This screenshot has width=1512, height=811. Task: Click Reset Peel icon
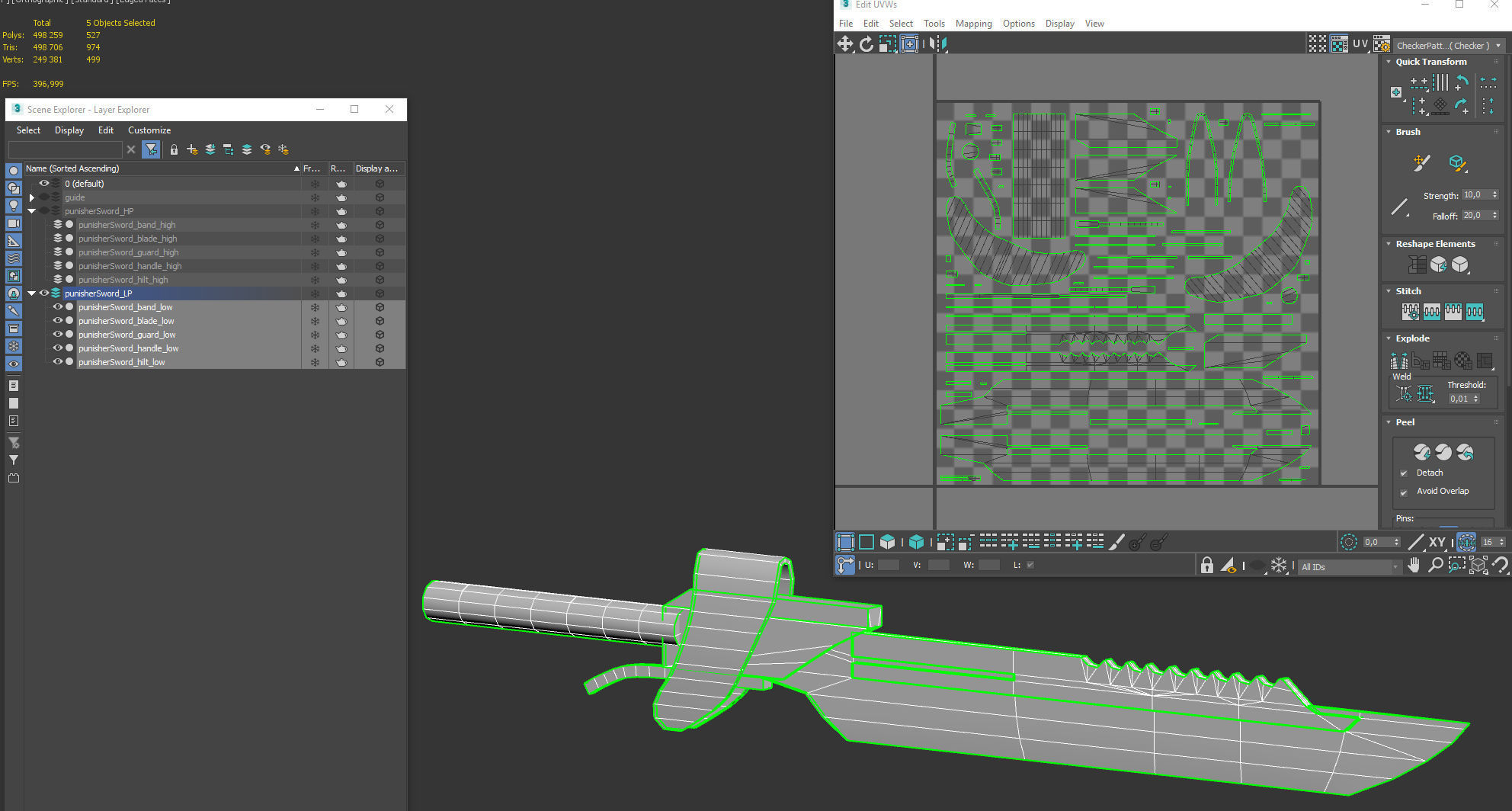point(1465,452)
